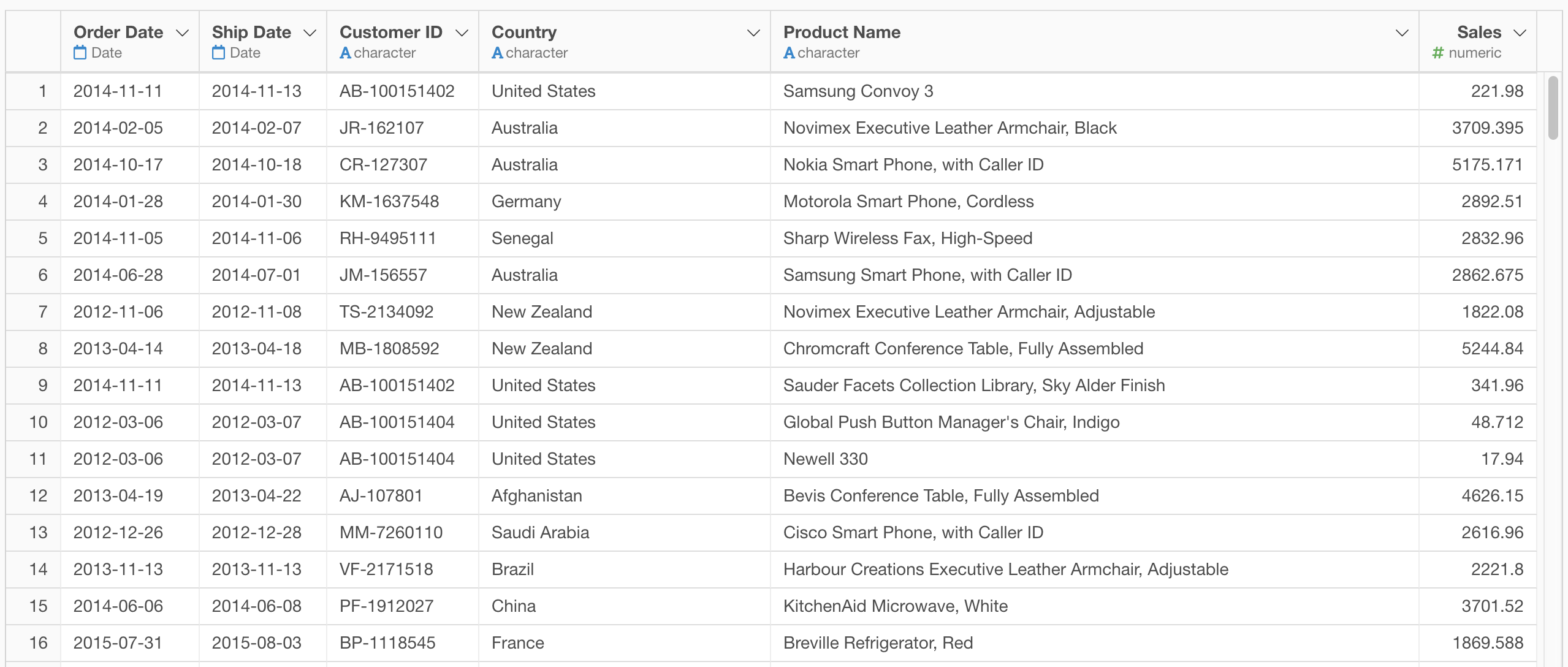1568x667 pixels.
Task: Open the Product Name column dropdown
Action: [x=1402, y=32]
